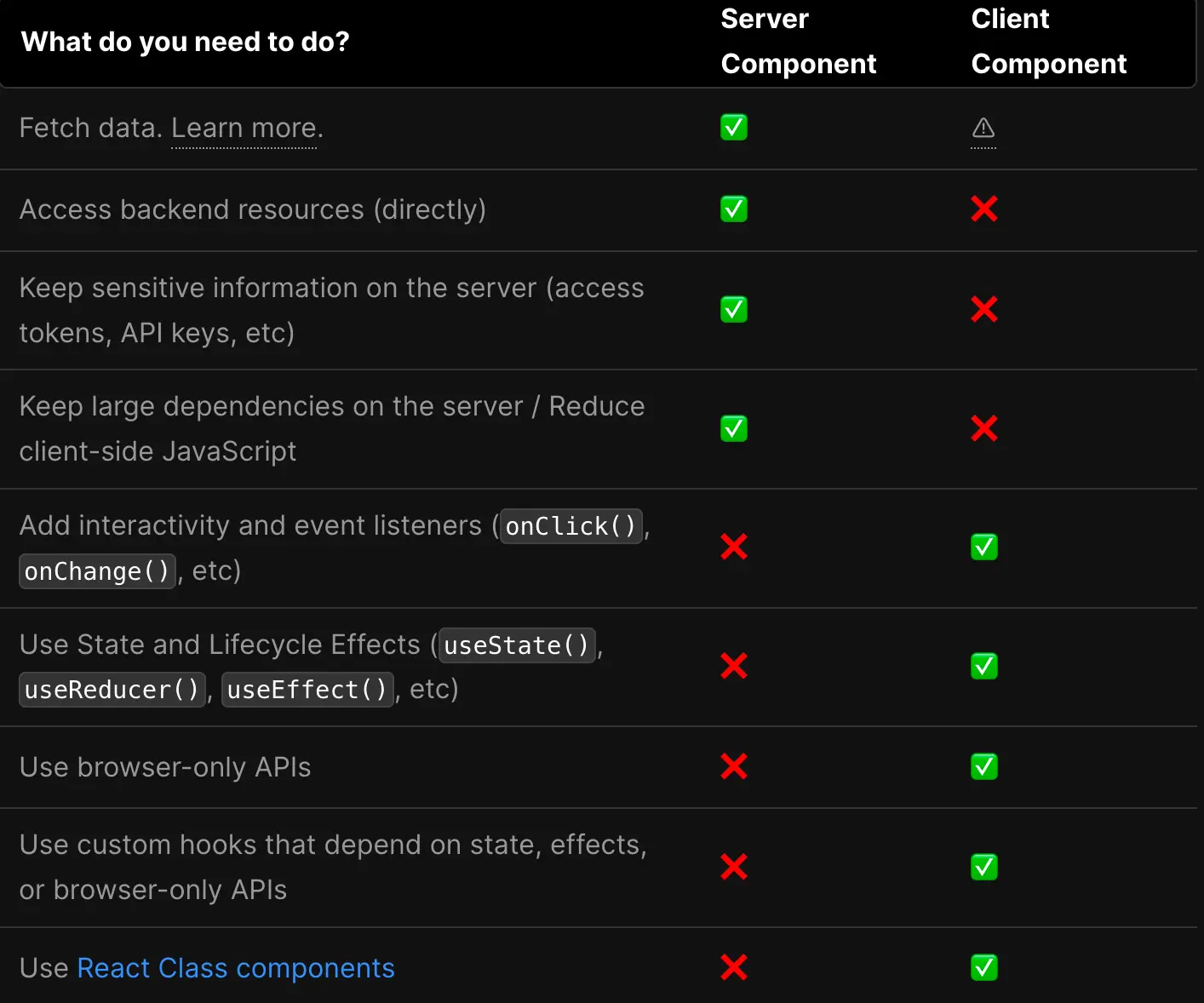Click the 'Add interactivity and event listeners' text
Viewport: 1204px width, 1003px height.
251,525
